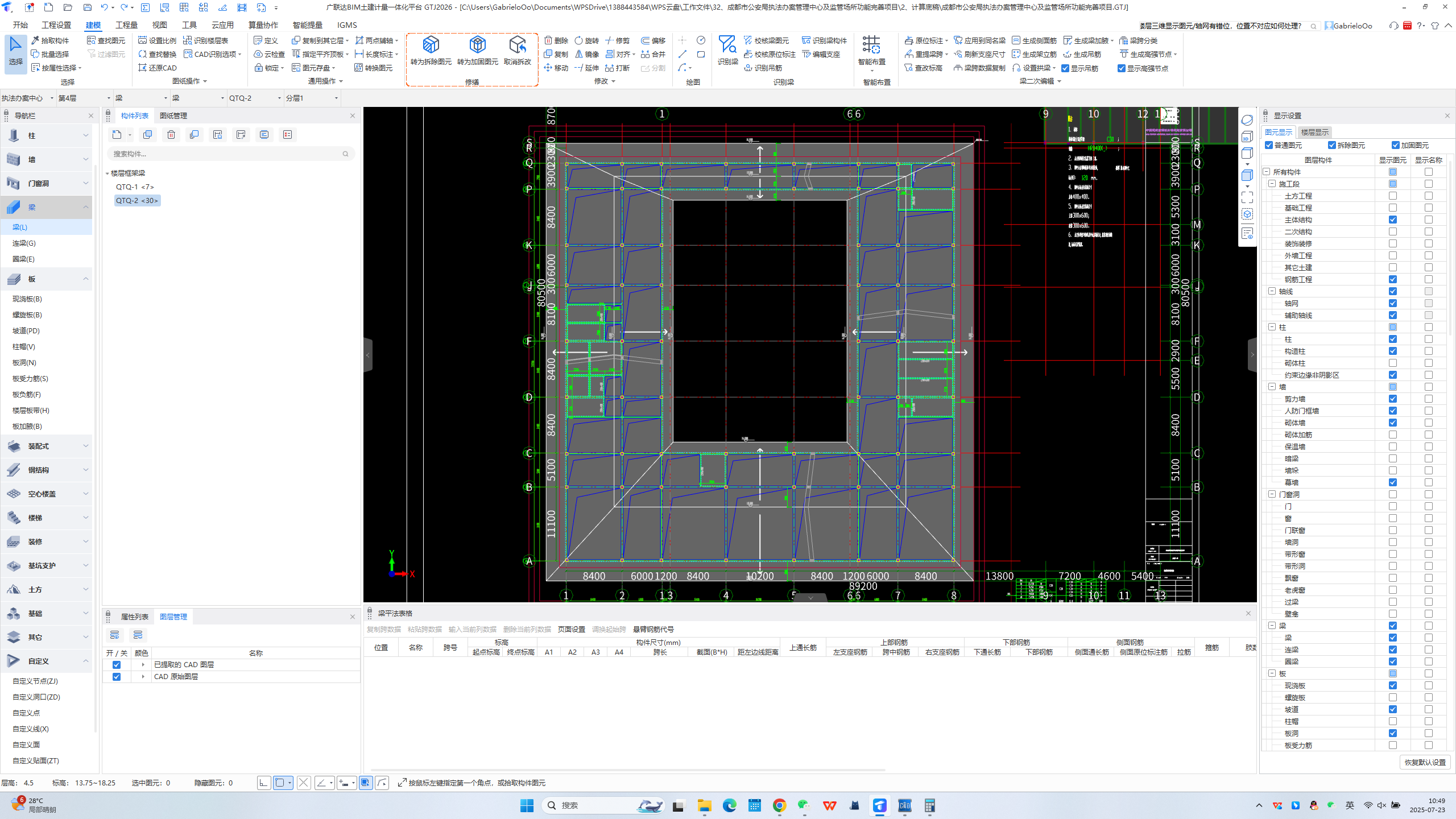Viewport: 1456px width, 819px height.
Task: Click the 识别吊筋 tool
Action: pyautogui.click(x=763, y=68)
